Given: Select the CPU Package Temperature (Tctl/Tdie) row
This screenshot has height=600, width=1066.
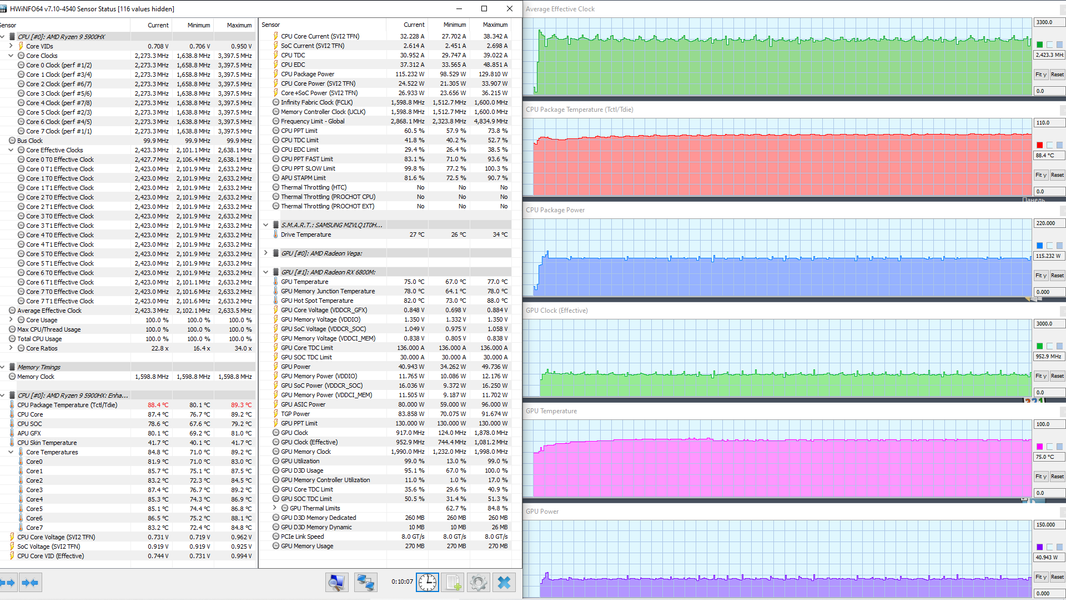Looking at the screenshot, I should coord(127,405).
